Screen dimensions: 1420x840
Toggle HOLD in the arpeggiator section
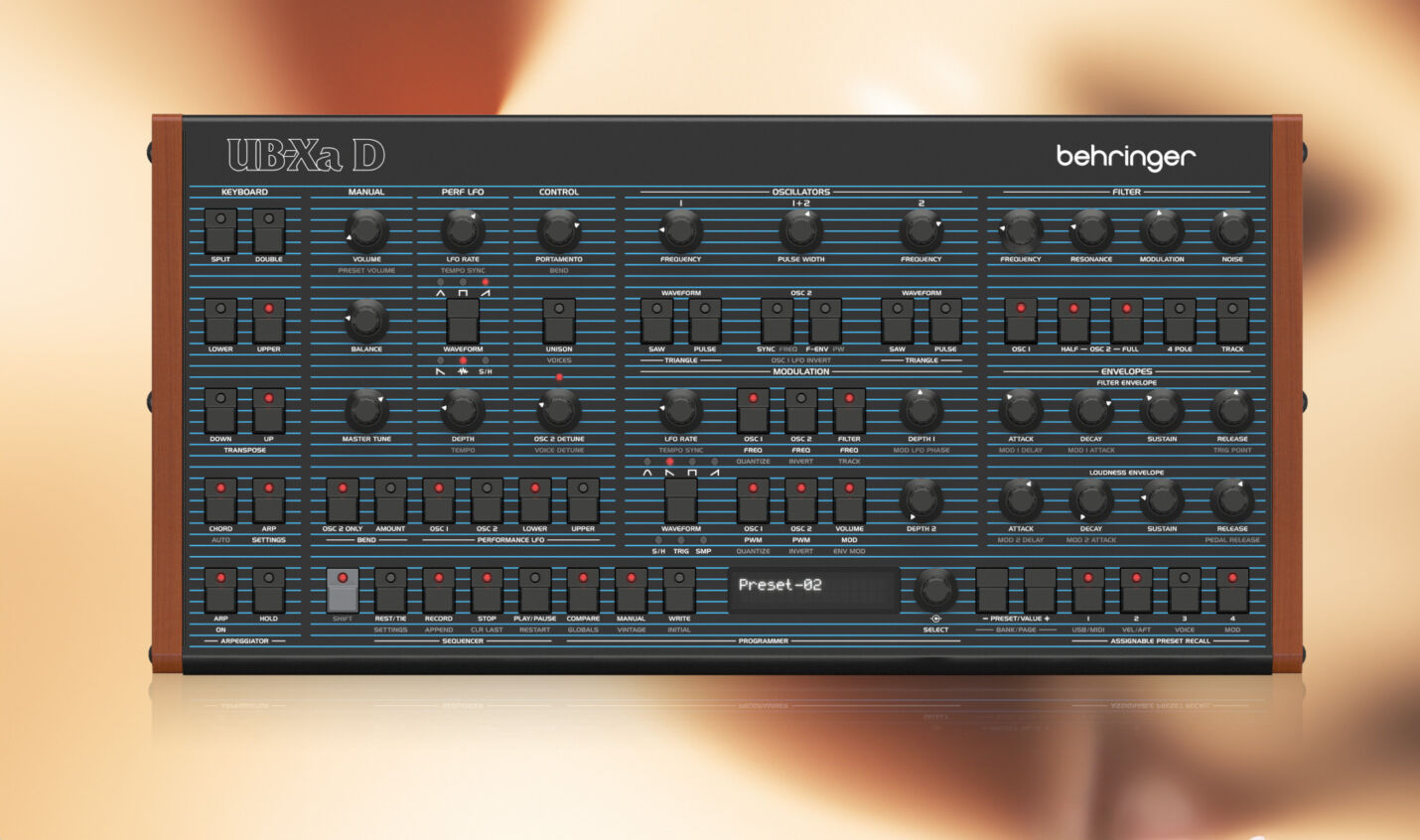pyautogui.click(x=268, y=589)
